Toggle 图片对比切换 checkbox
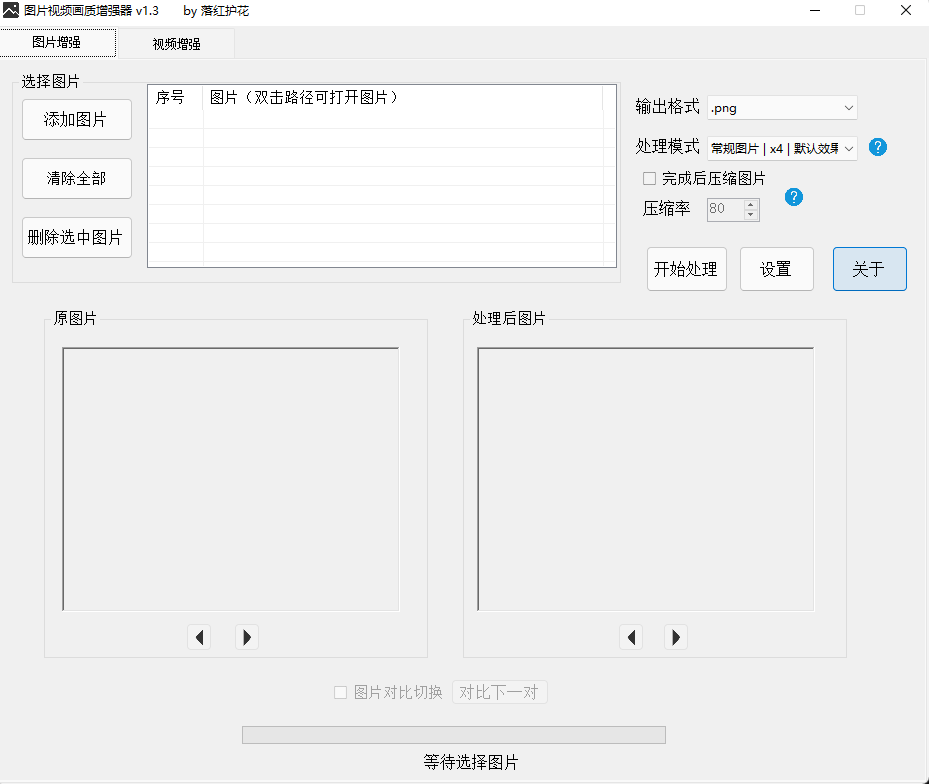929x784 pixels. click(x=341, y=692)
